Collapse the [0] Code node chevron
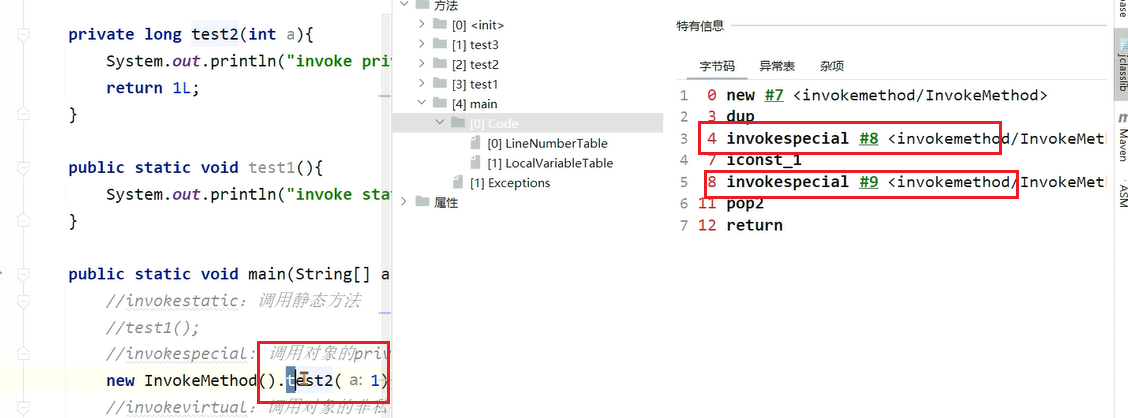1128x418 pixels. coord(440,123)
